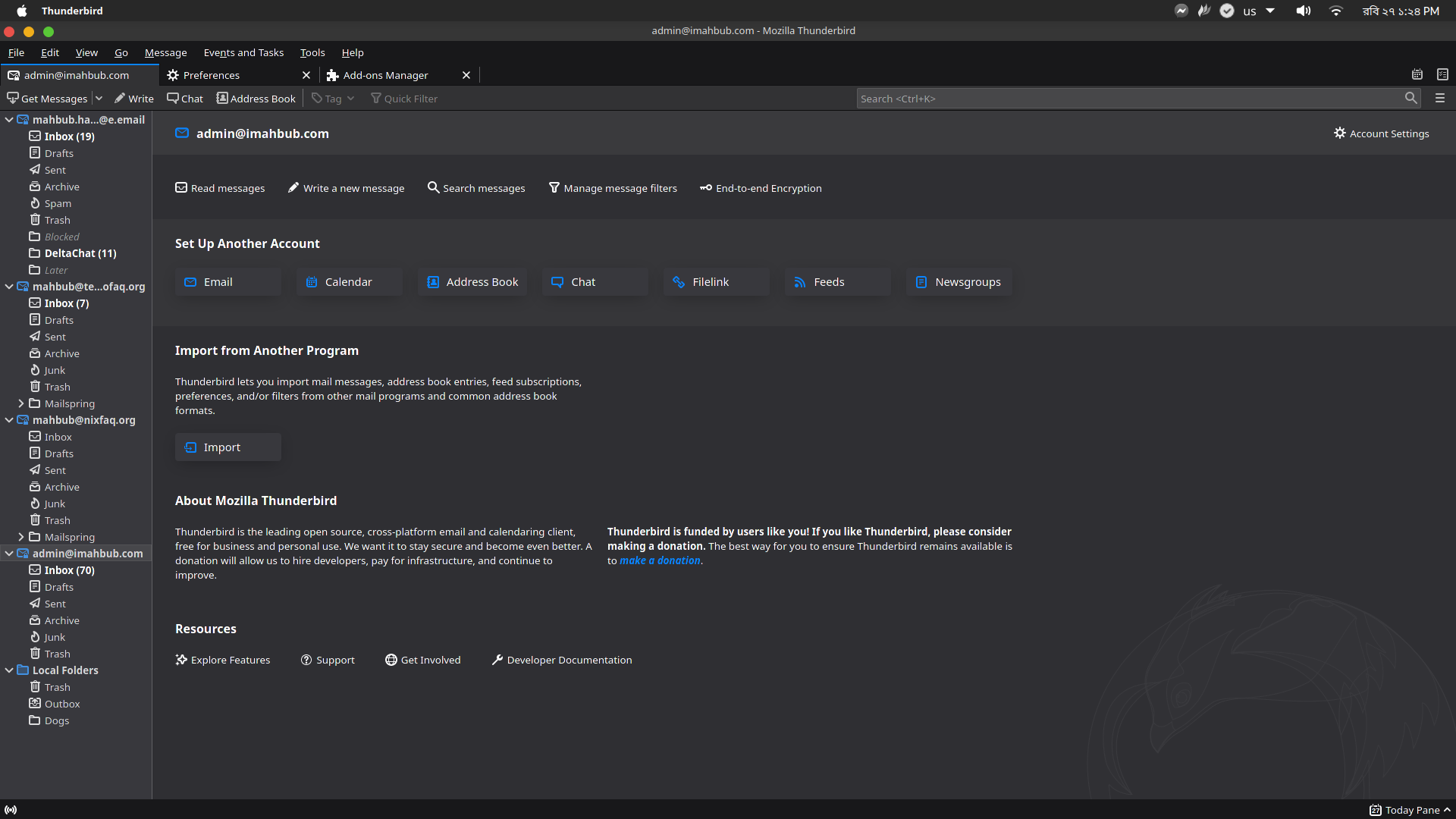Collapse the mahbub@te...ofaq.org account tree
Screen dimensions: 1456x819
click(x=9, y=287)
